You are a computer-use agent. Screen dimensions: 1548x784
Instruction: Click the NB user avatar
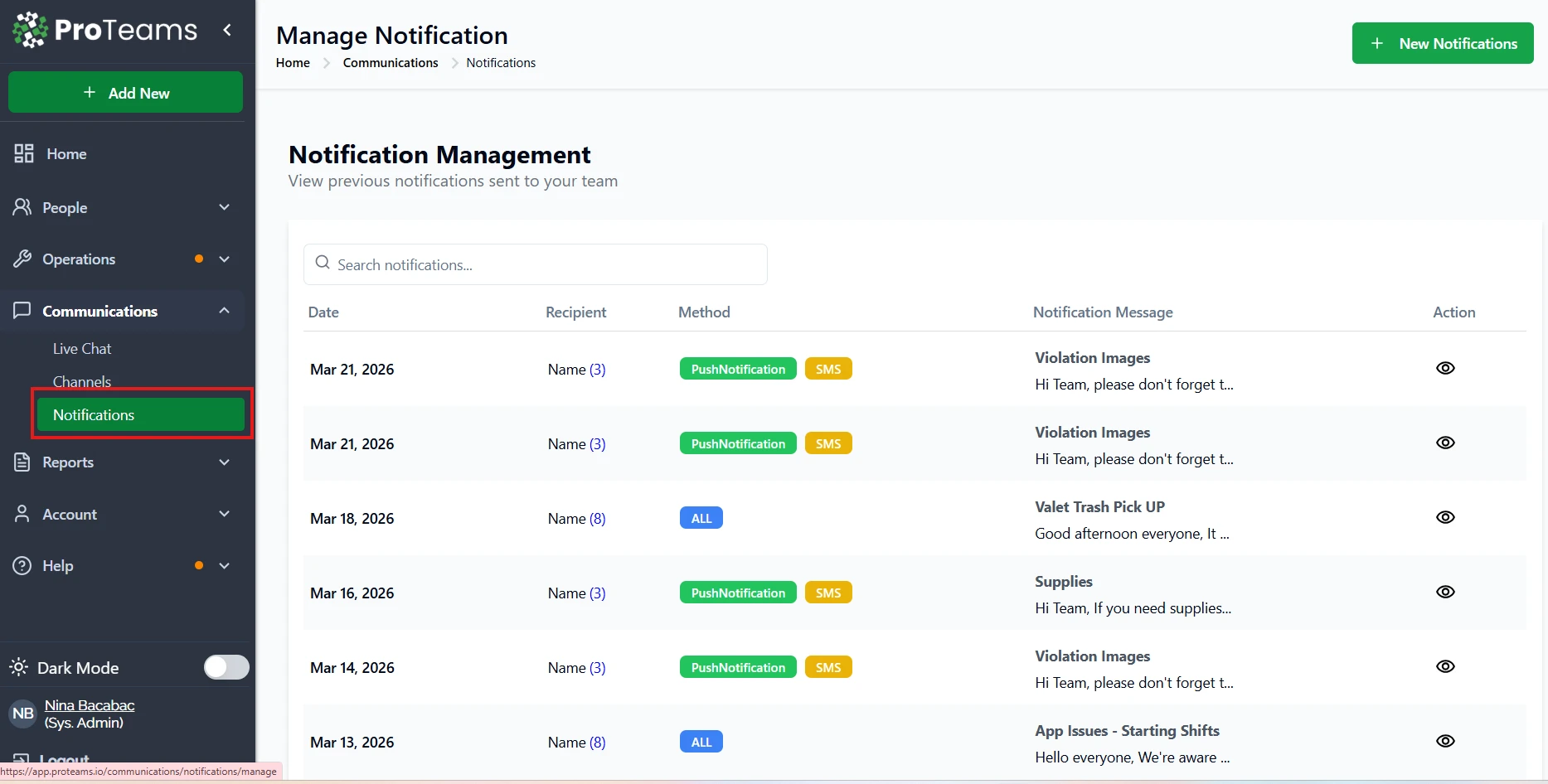[x=23, y=714]
